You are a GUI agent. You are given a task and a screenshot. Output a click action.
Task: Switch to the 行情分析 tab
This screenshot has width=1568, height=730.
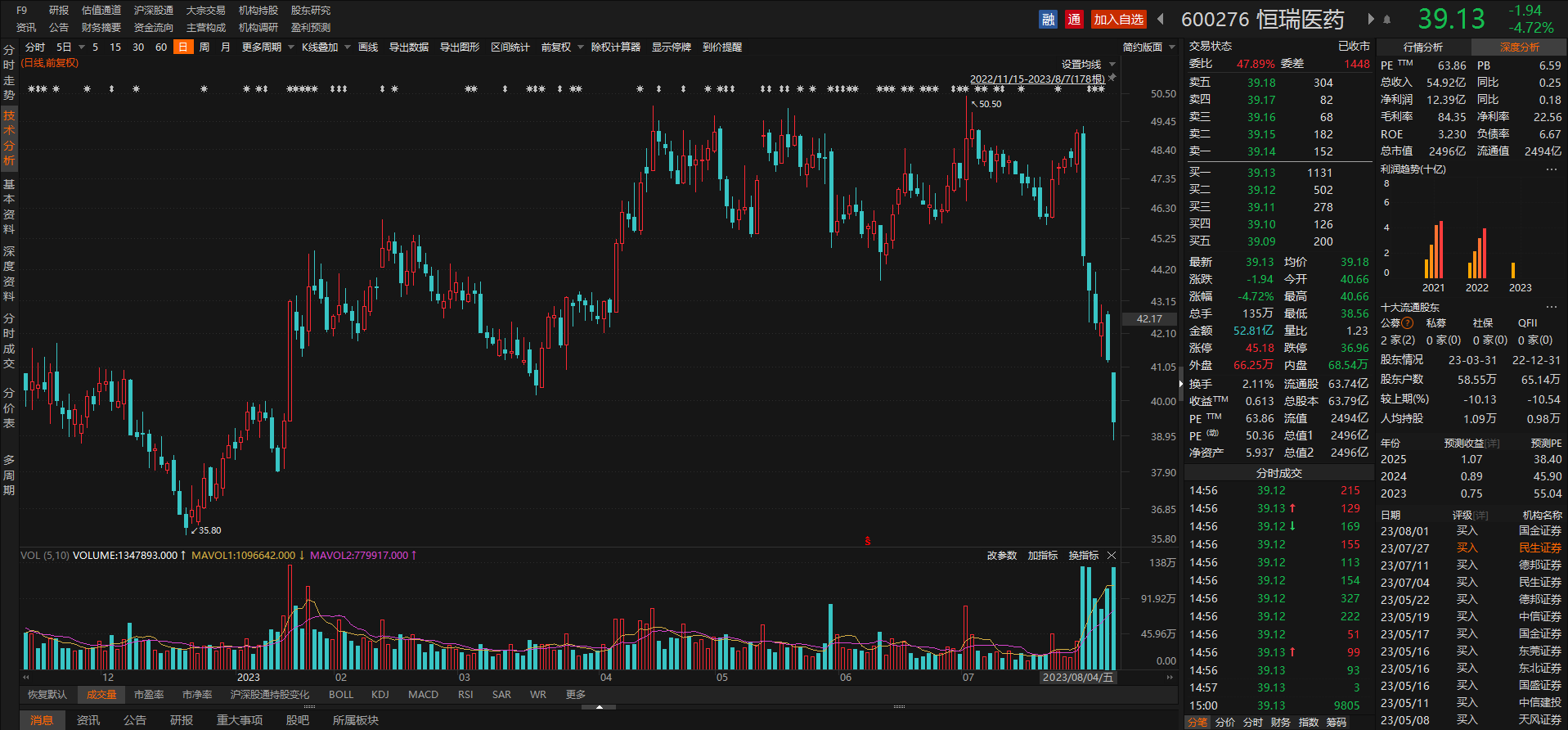1423,47
